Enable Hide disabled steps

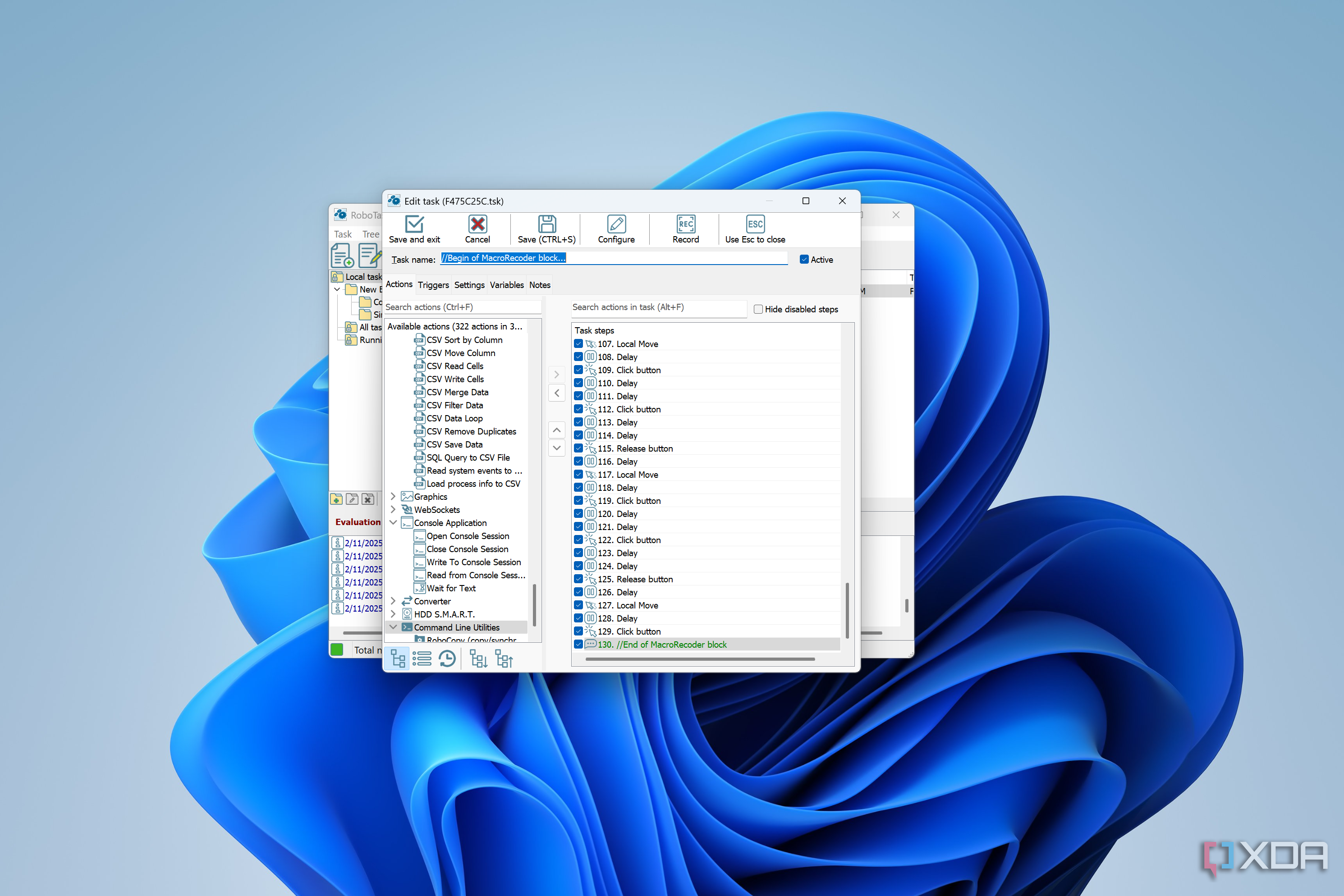click(x=758, y=309)
